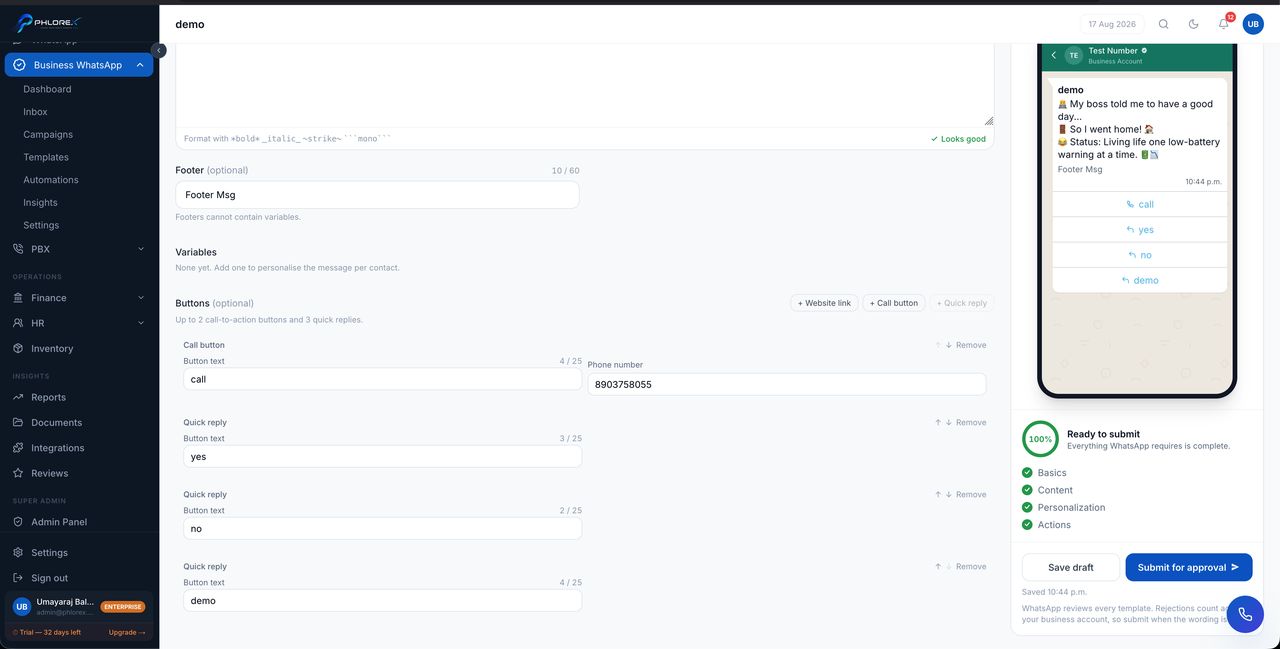Image resolution: width=1280 pixels, height=649 pixels.
Task: Click the Actions checklist item
Action: click(x=1047, y=525)
